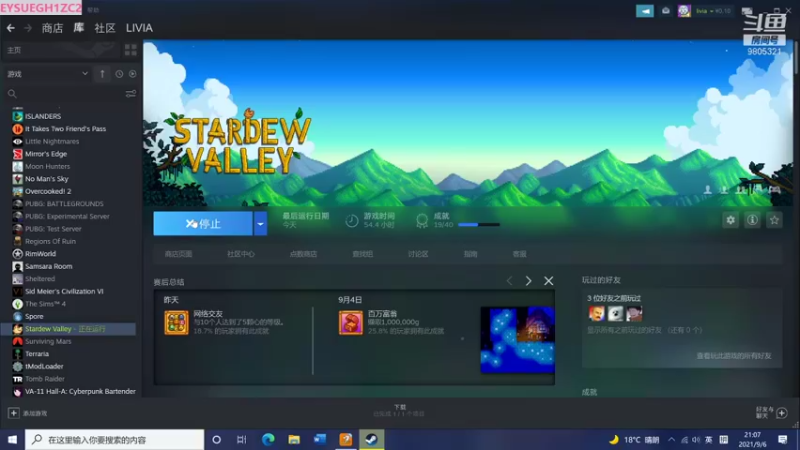Image resolution: width=800 pixels, height=450 pixels.
Task: Open friends and chat plus icon
Action: pyautogui.click(x=782, y=413)
